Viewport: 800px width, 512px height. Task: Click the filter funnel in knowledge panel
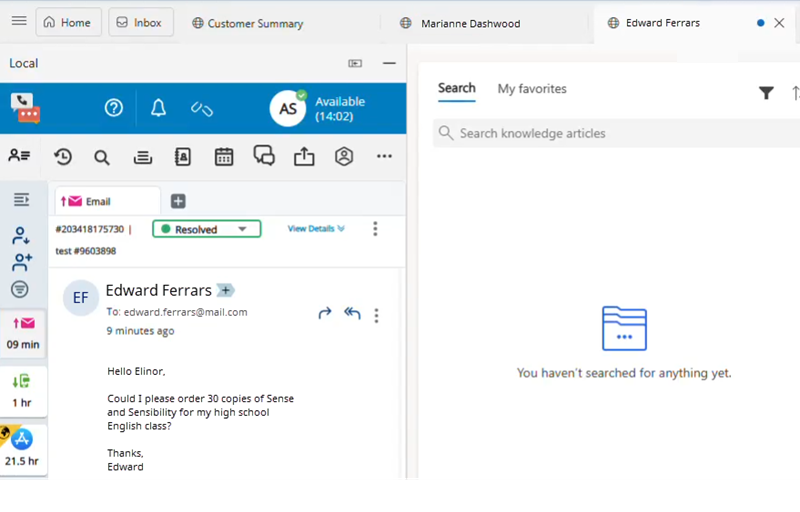tap(766, 93)
